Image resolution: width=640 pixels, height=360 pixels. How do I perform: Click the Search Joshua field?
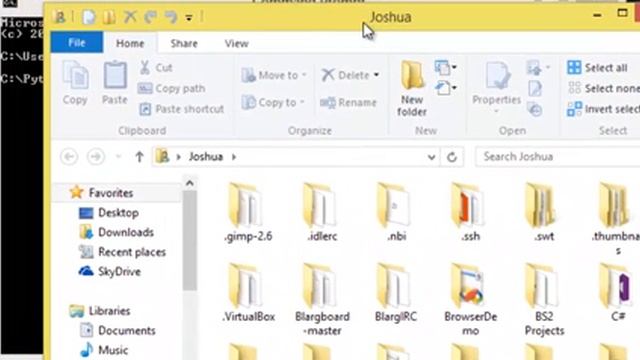tap(558, 157)
